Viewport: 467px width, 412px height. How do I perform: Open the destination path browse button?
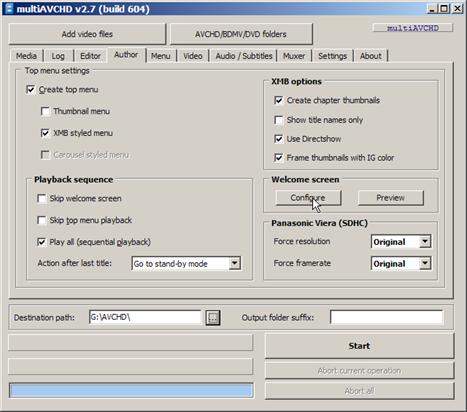point(213,318)
